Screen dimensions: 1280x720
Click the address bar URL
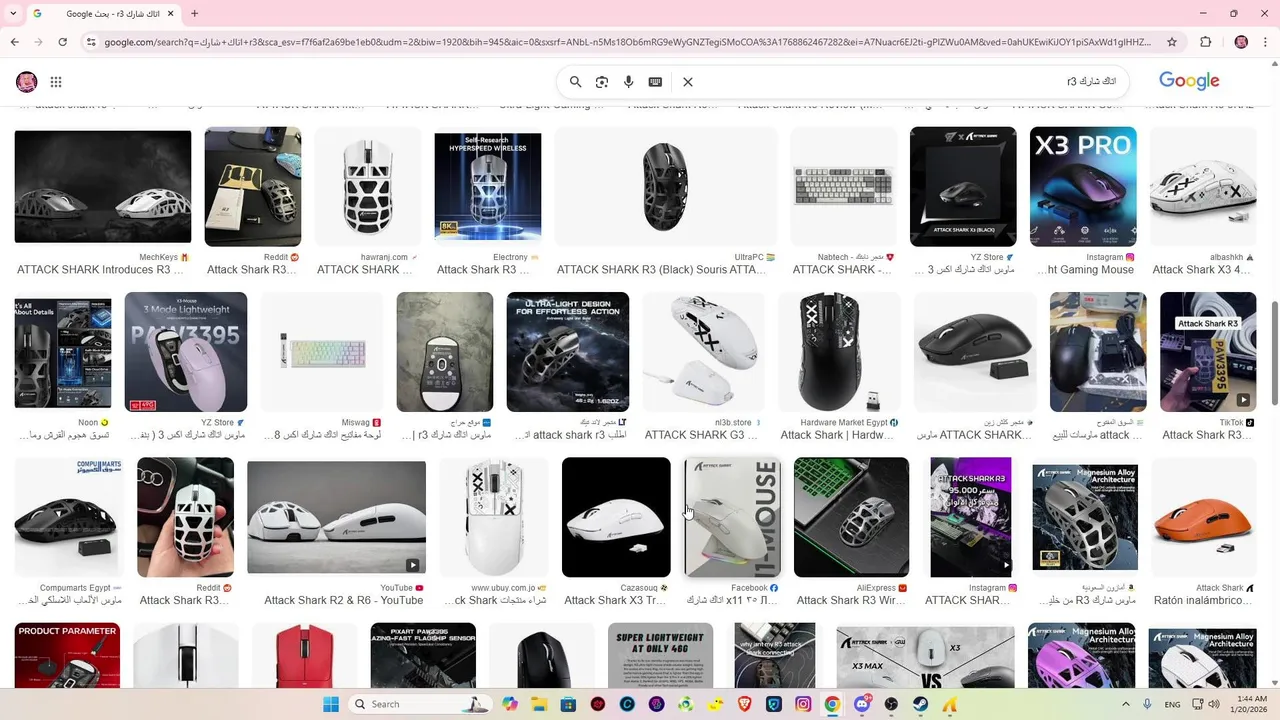pos(627,42)
